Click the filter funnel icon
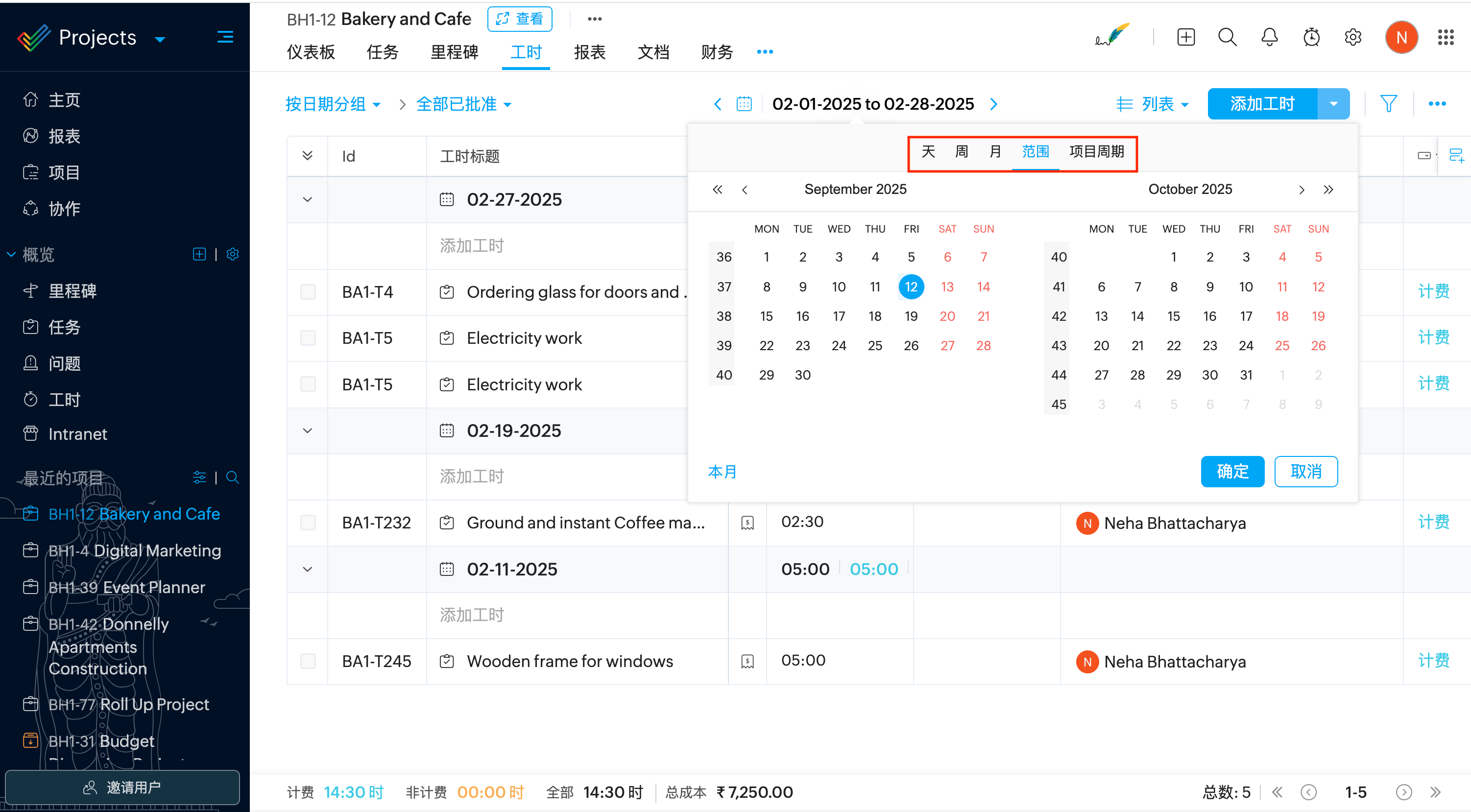 pos(1388,104)
